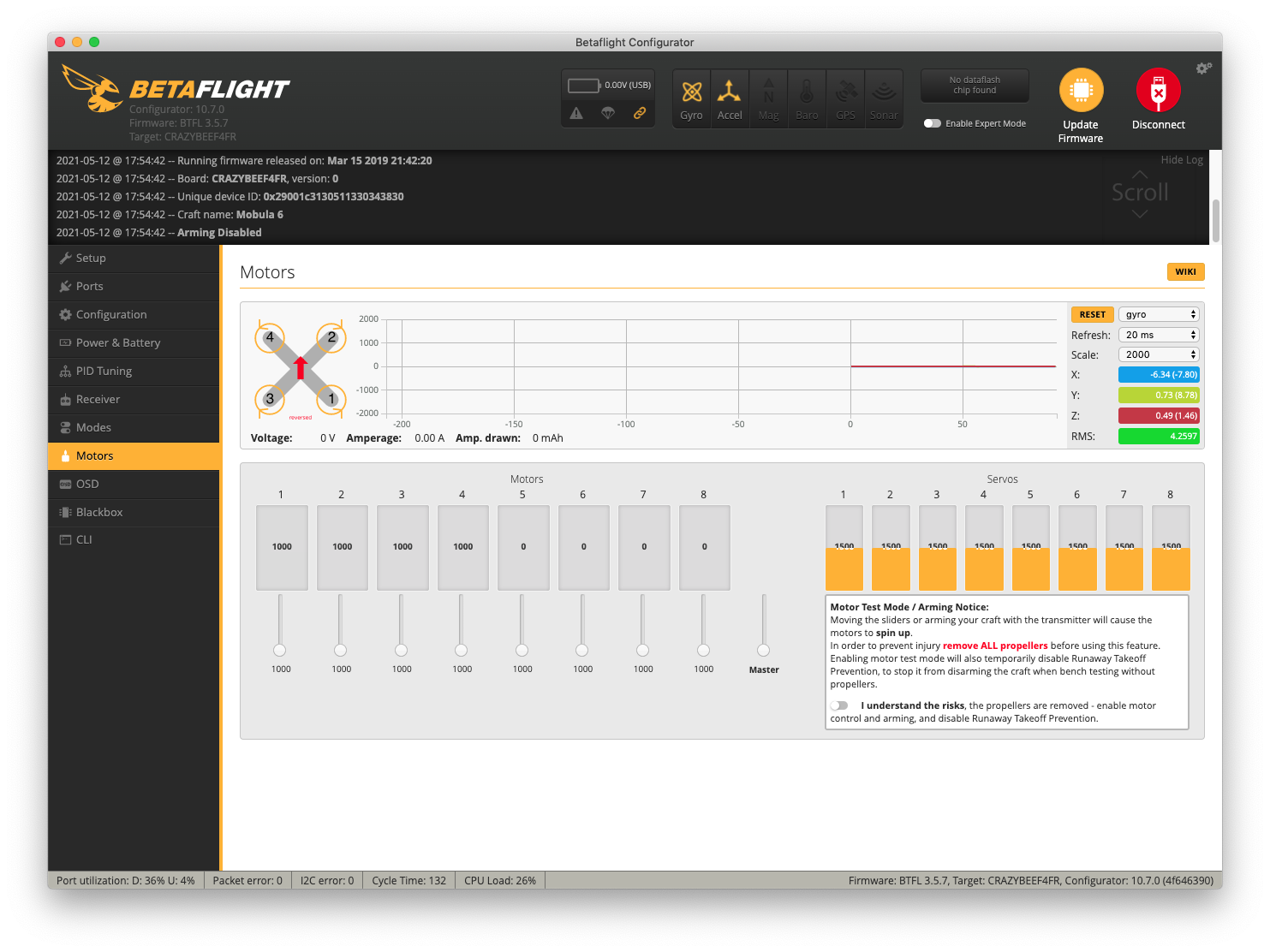Click motor 7 slider handle
Screen dimensions: 1270x952
pyautogui.click(x=642, y=650)
